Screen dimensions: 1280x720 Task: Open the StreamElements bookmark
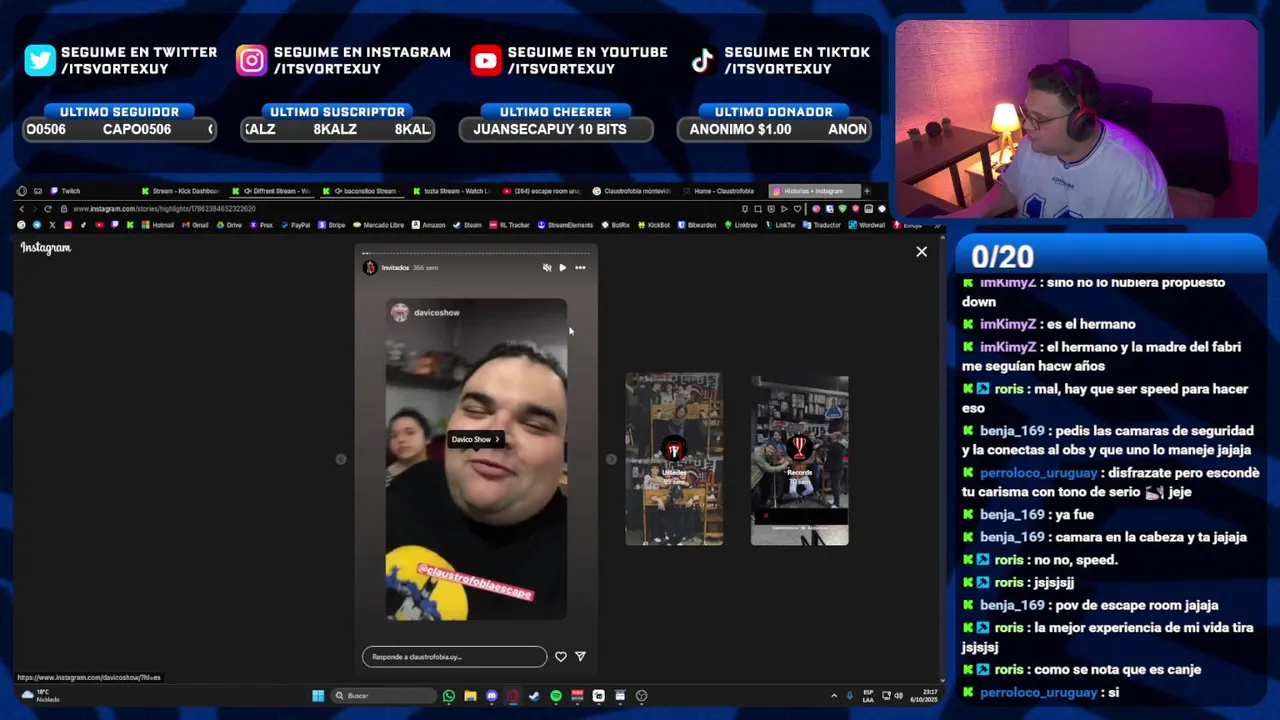coord(566,225)
